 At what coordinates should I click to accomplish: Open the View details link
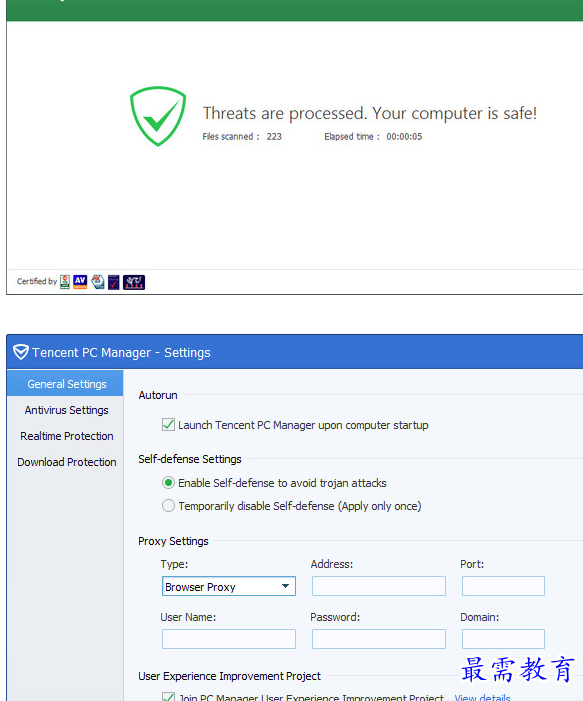482,697
